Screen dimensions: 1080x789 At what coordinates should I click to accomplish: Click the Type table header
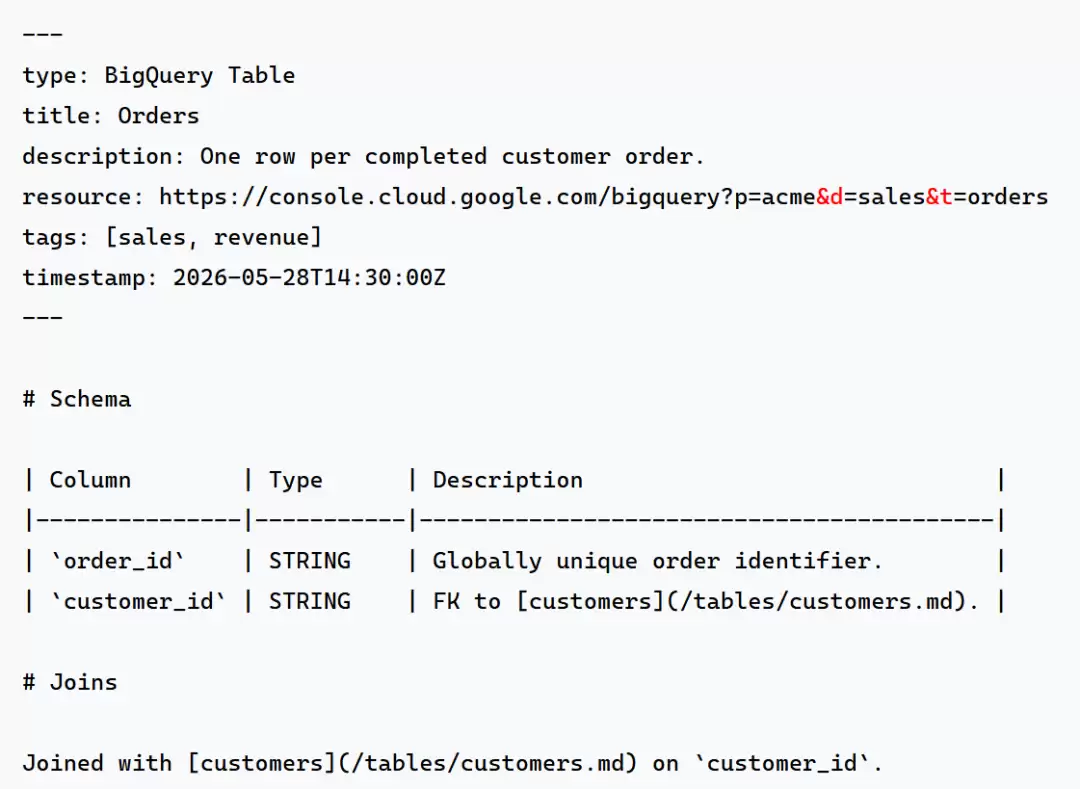tap(295, 480)
